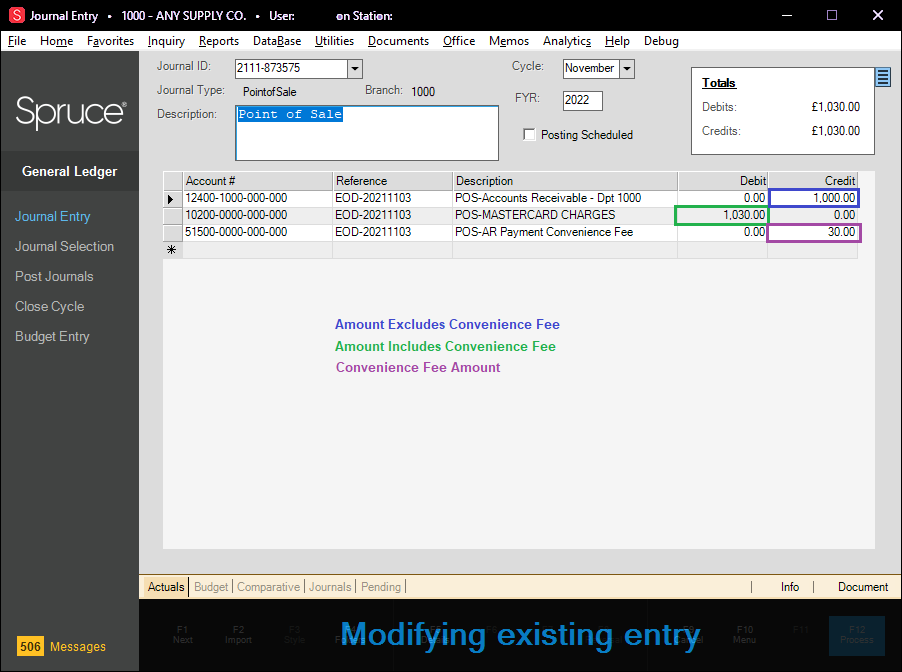Click the Cycle November field
Viewport: 902px width, 672px height.
coord(591,68)
